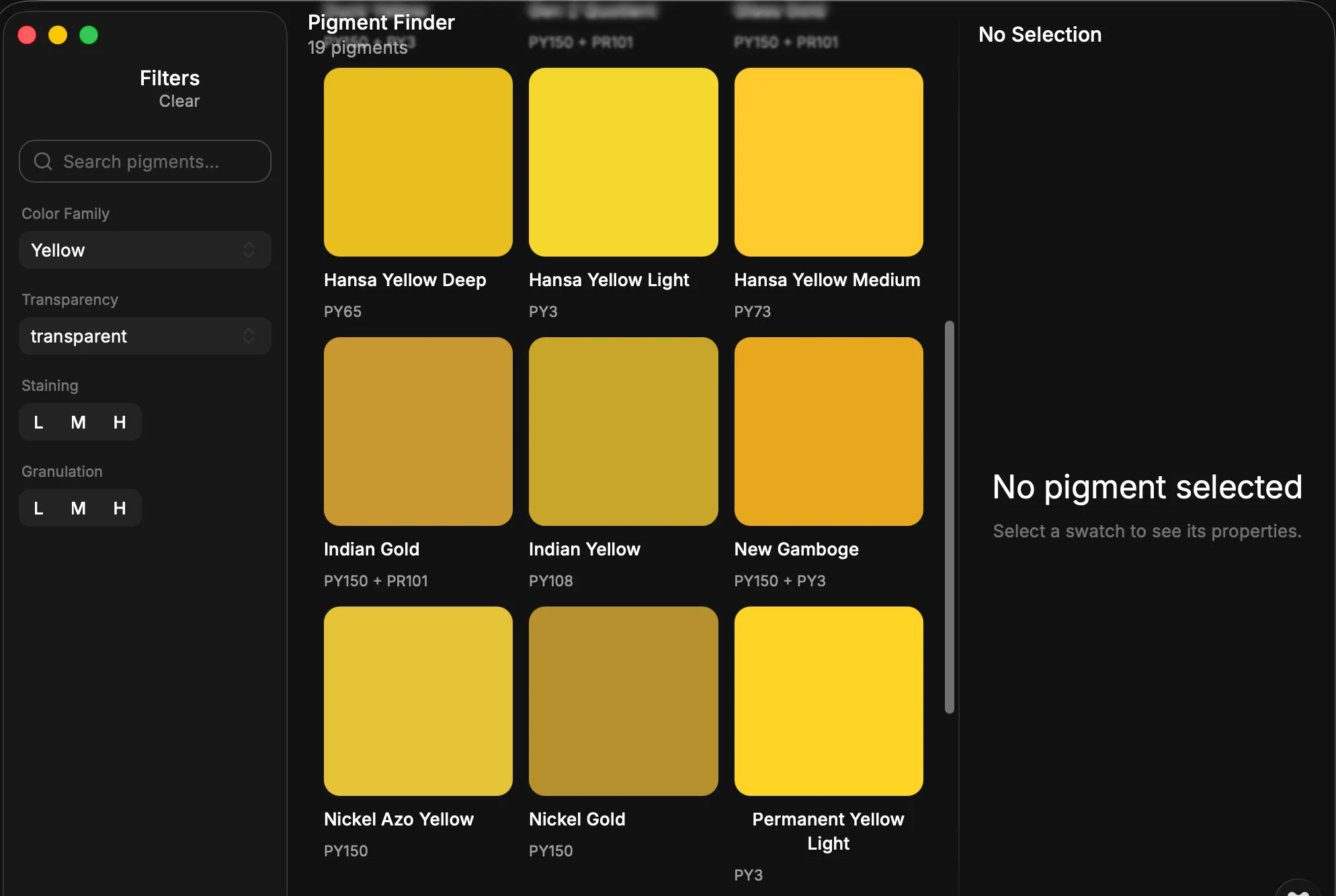Click the green zoom window button
This screenshot has width=1336, height=896.
click(89, 35)
